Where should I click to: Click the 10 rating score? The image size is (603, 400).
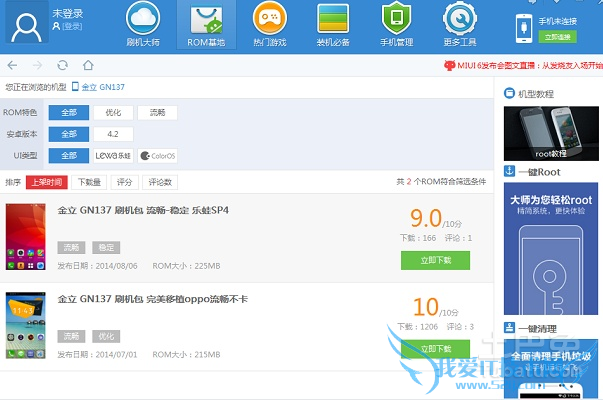[426, 307]
